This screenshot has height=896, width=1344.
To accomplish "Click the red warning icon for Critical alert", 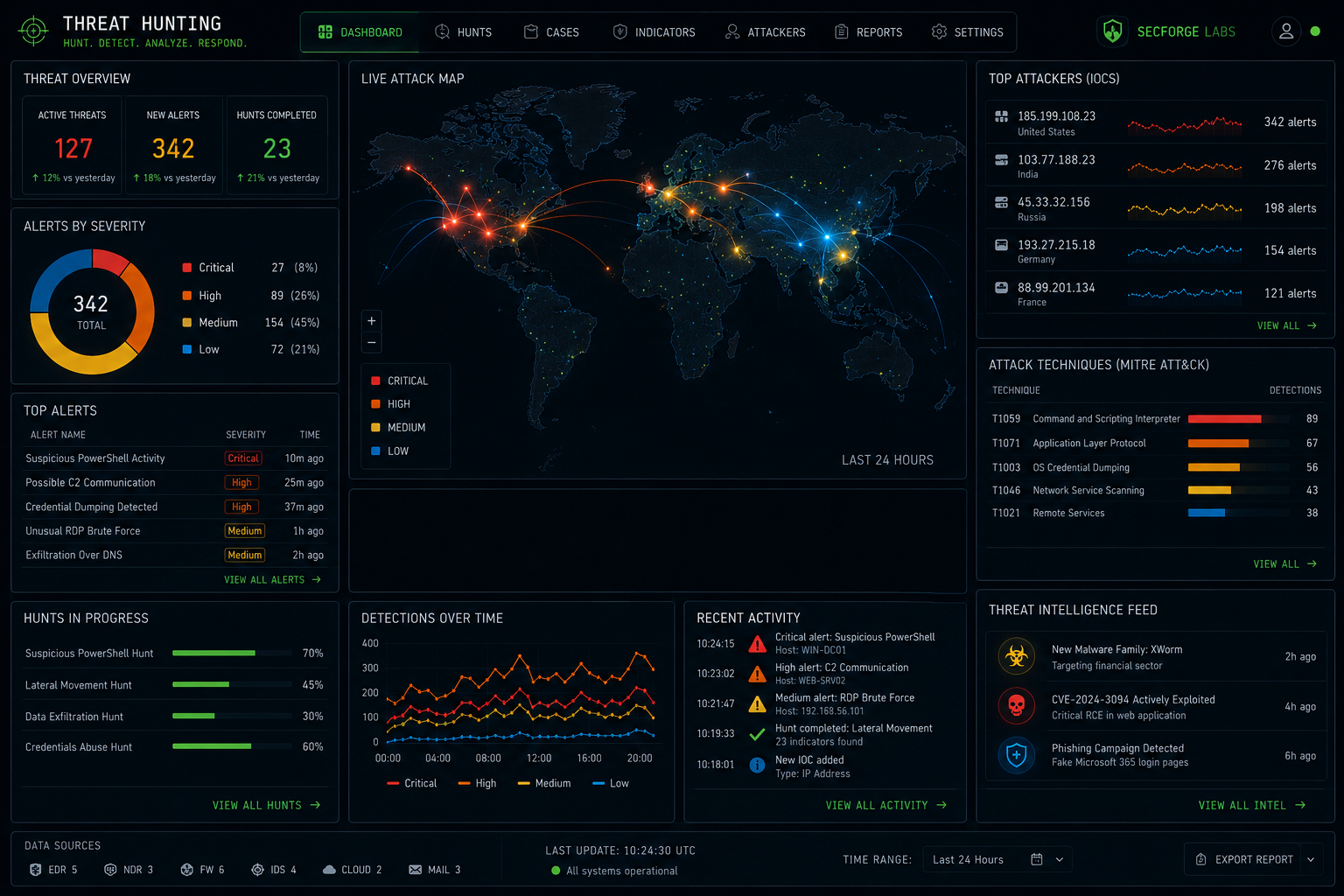I will tap(757, 644).
